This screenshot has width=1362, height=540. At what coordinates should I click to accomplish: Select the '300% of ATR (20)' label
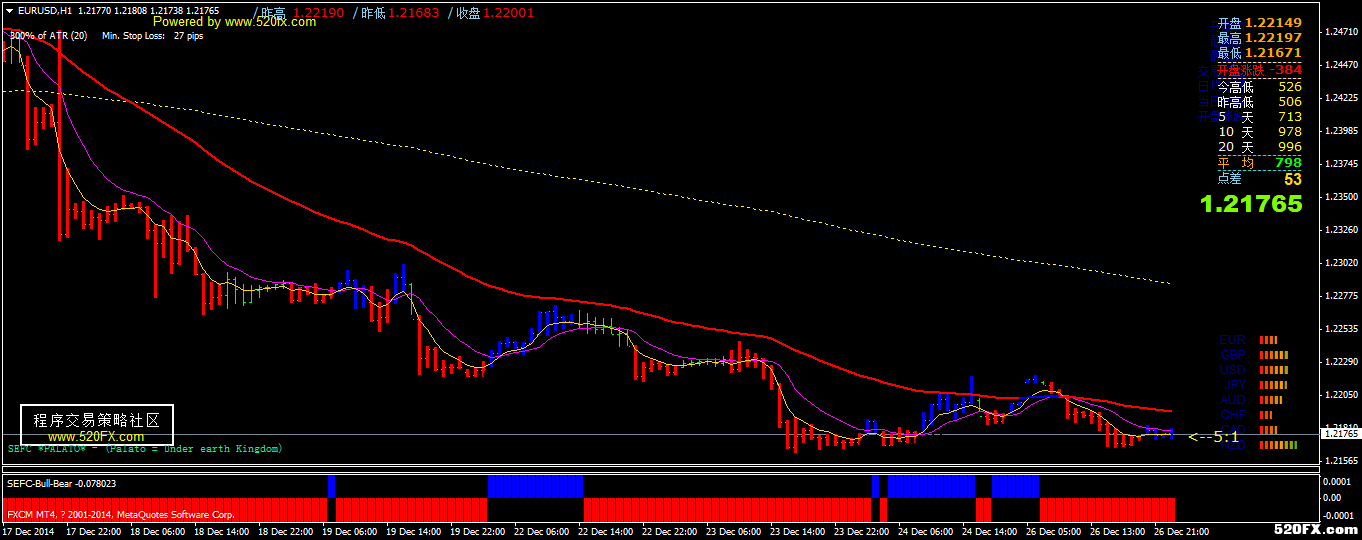click(48, 35)
